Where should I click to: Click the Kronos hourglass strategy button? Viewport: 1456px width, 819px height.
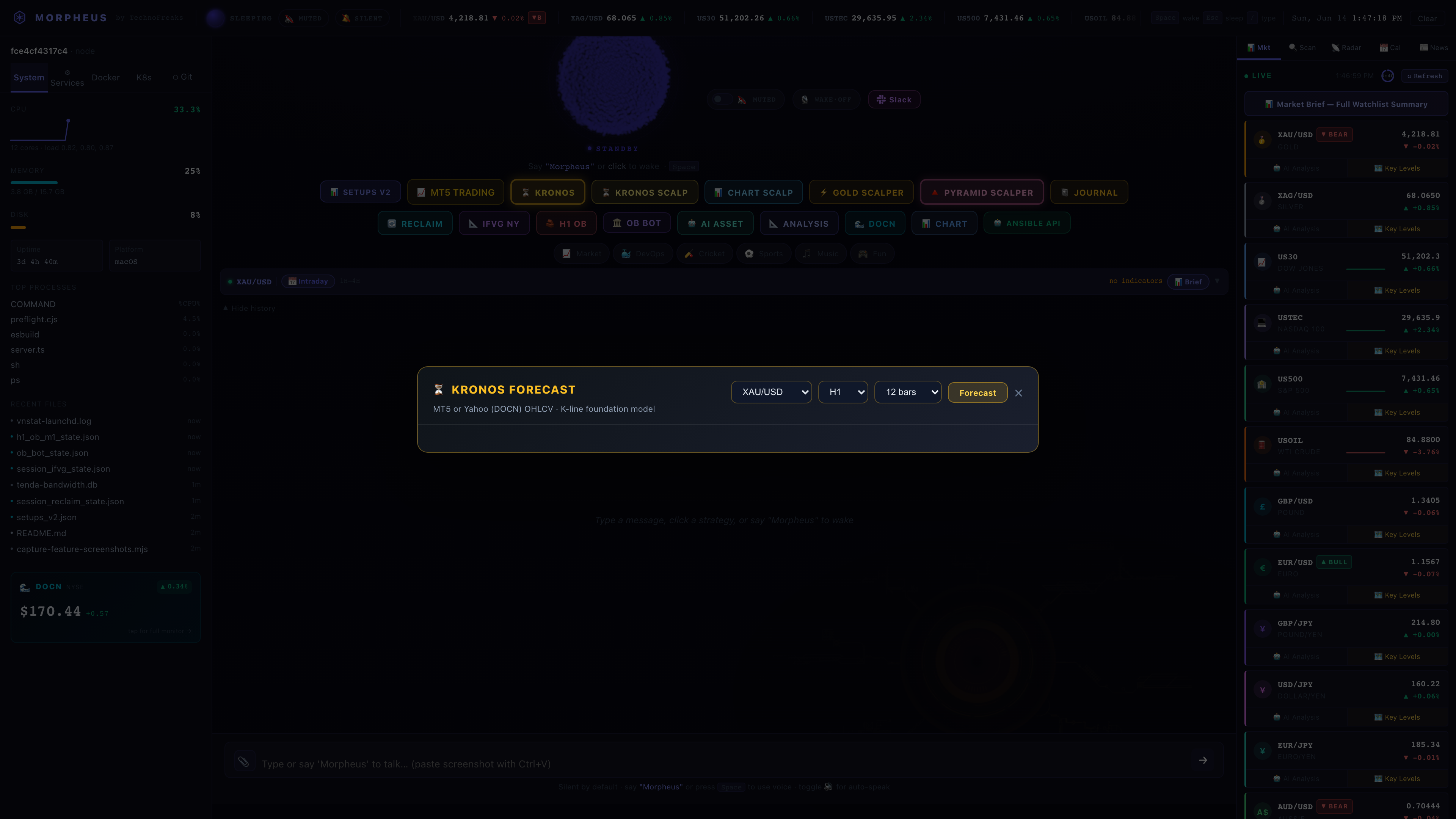tap(547, 192)
